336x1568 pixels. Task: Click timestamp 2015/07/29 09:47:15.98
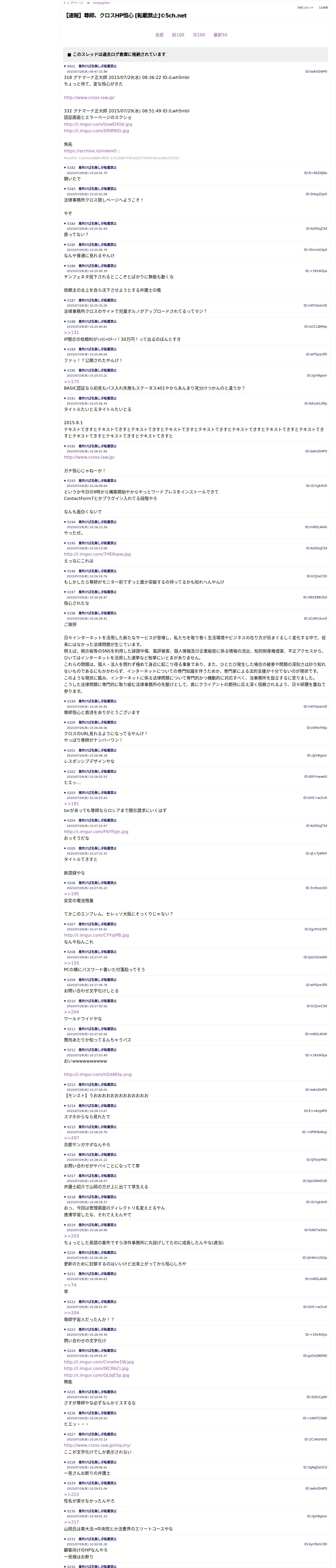click(87, 72)
